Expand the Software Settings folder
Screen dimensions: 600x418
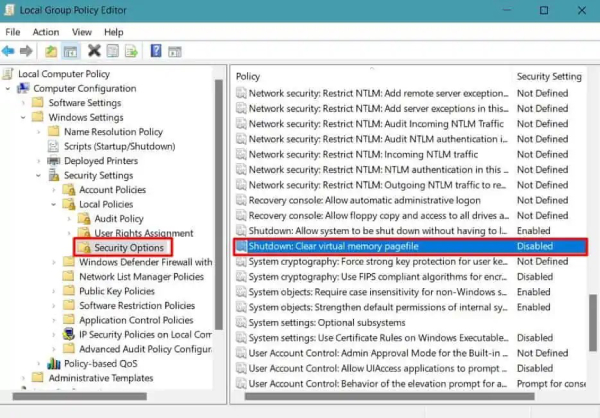(x=23, y=103)
